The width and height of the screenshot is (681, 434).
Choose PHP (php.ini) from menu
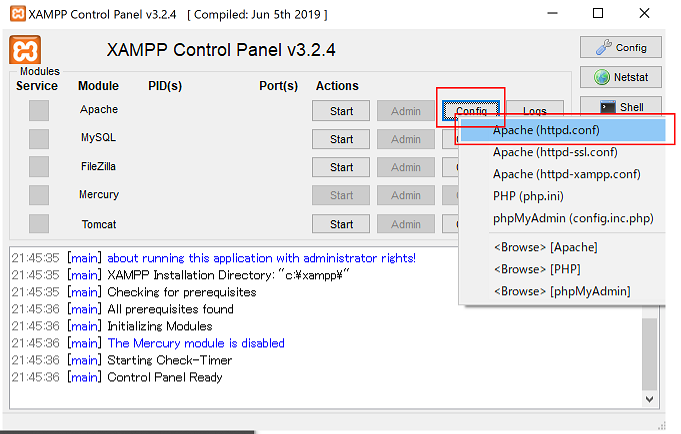point(563,196)
